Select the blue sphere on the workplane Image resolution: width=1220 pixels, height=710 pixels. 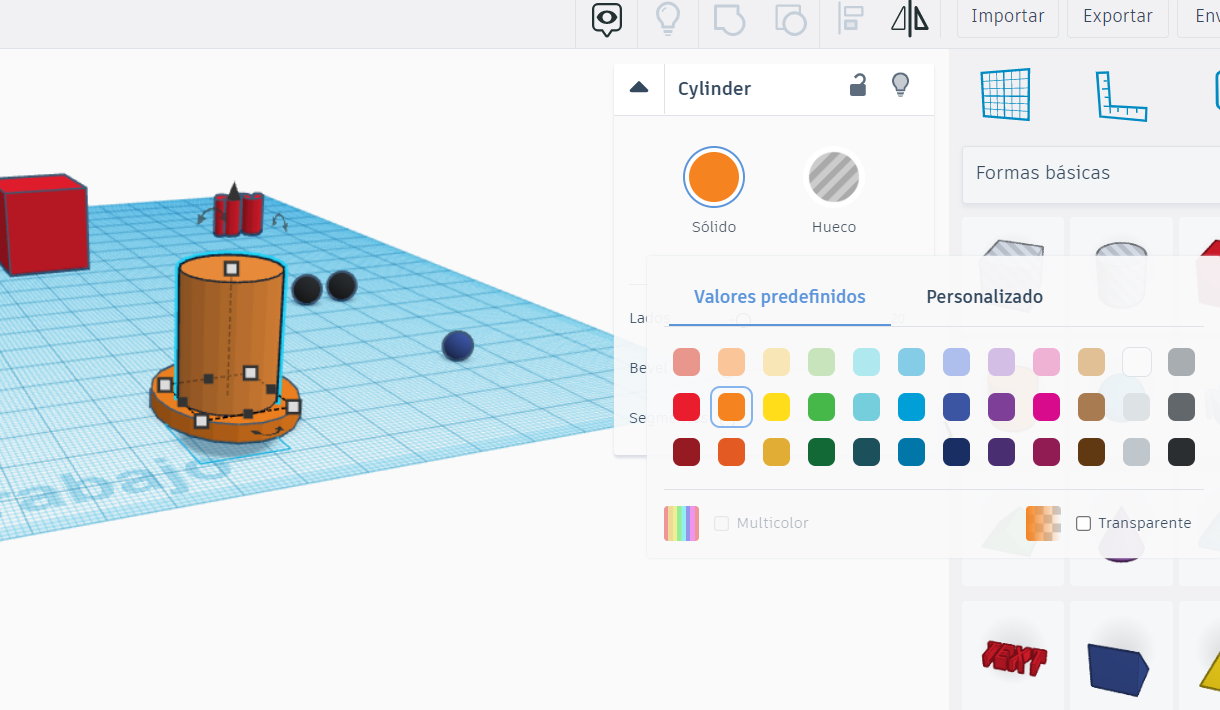[458, 346]
